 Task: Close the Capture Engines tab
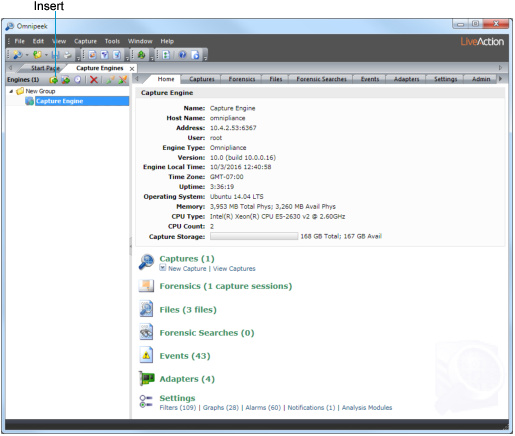(x=132, y=69)
